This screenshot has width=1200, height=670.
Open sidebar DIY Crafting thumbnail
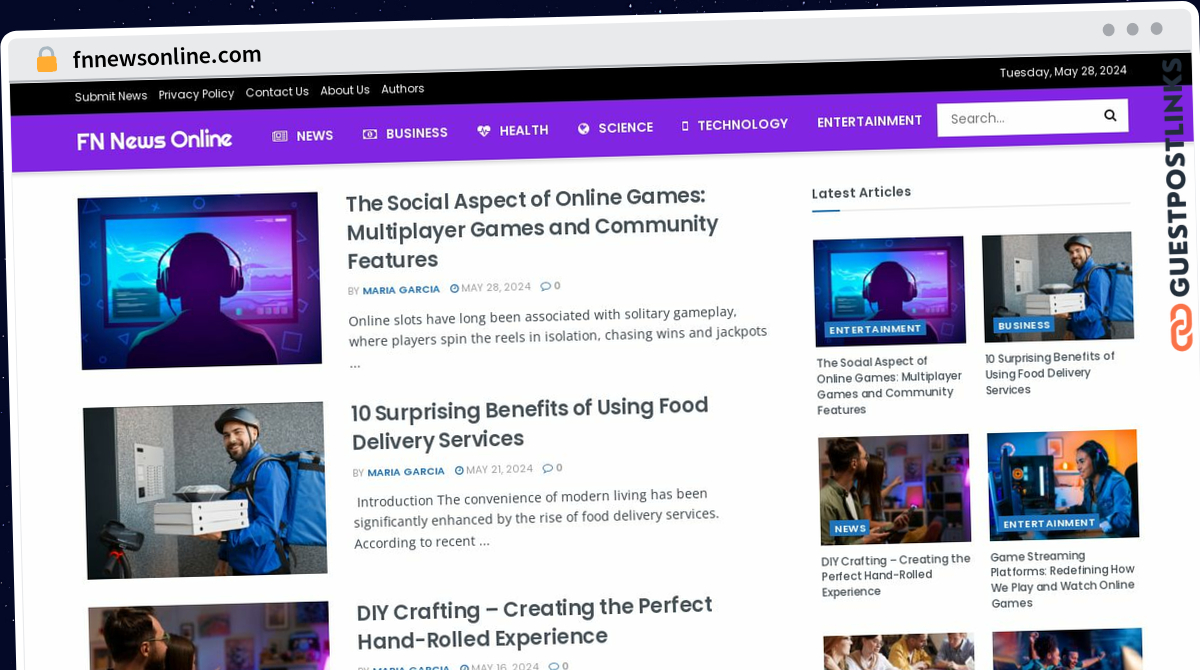click(x=894, y=490)
